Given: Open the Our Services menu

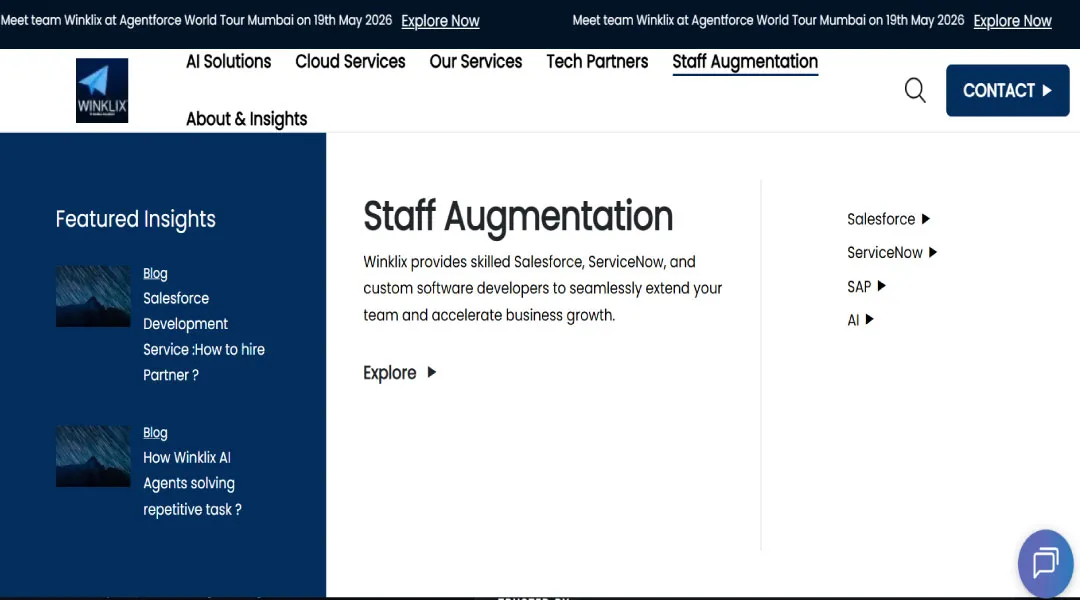Looking at the screenshot, I should (x=476, y=62).
